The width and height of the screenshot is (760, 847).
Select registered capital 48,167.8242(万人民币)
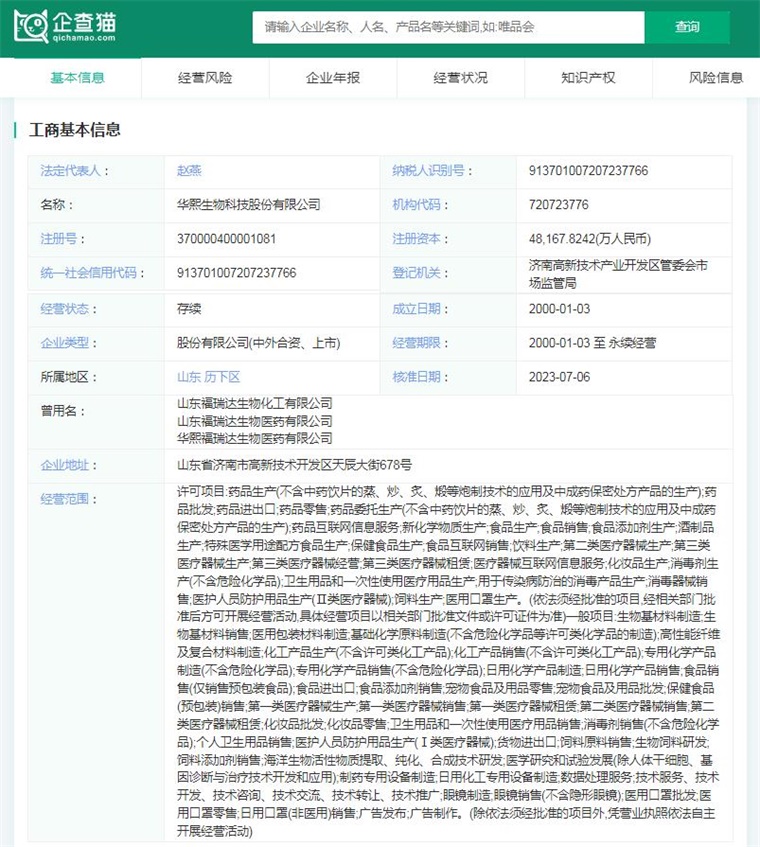point(590,239)
